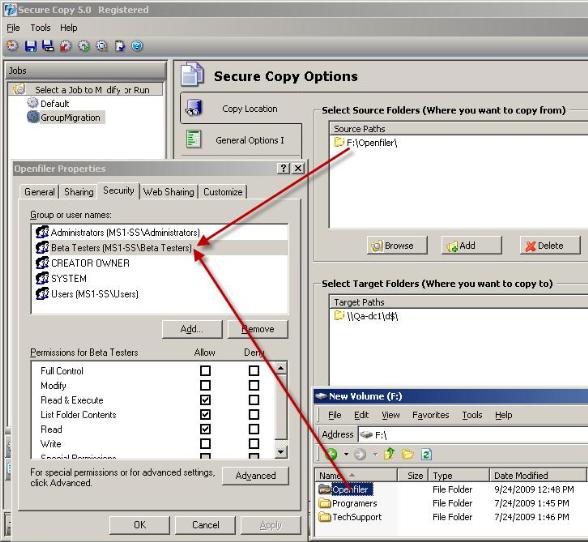588x542 pixels.
Task: Click the Users group icon
Action: [x=42, y=293]
